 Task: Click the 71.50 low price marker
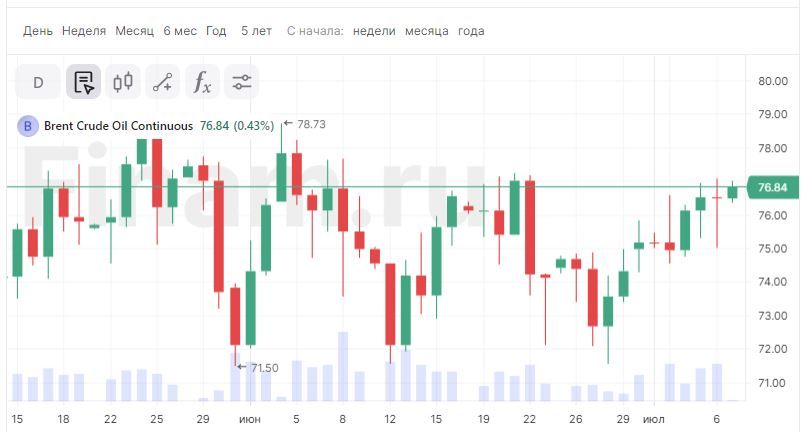click(x=263, y=368)
